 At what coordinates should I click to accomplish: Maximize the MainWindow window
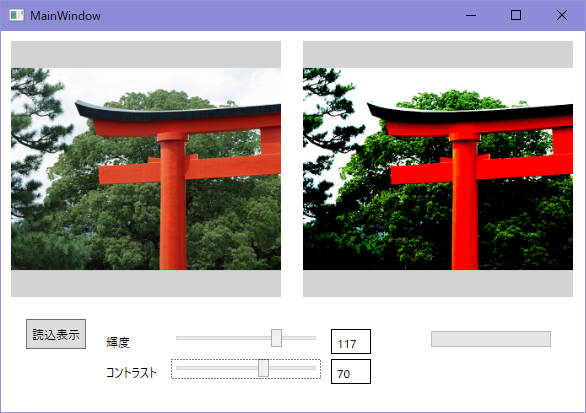click(516, 15)
